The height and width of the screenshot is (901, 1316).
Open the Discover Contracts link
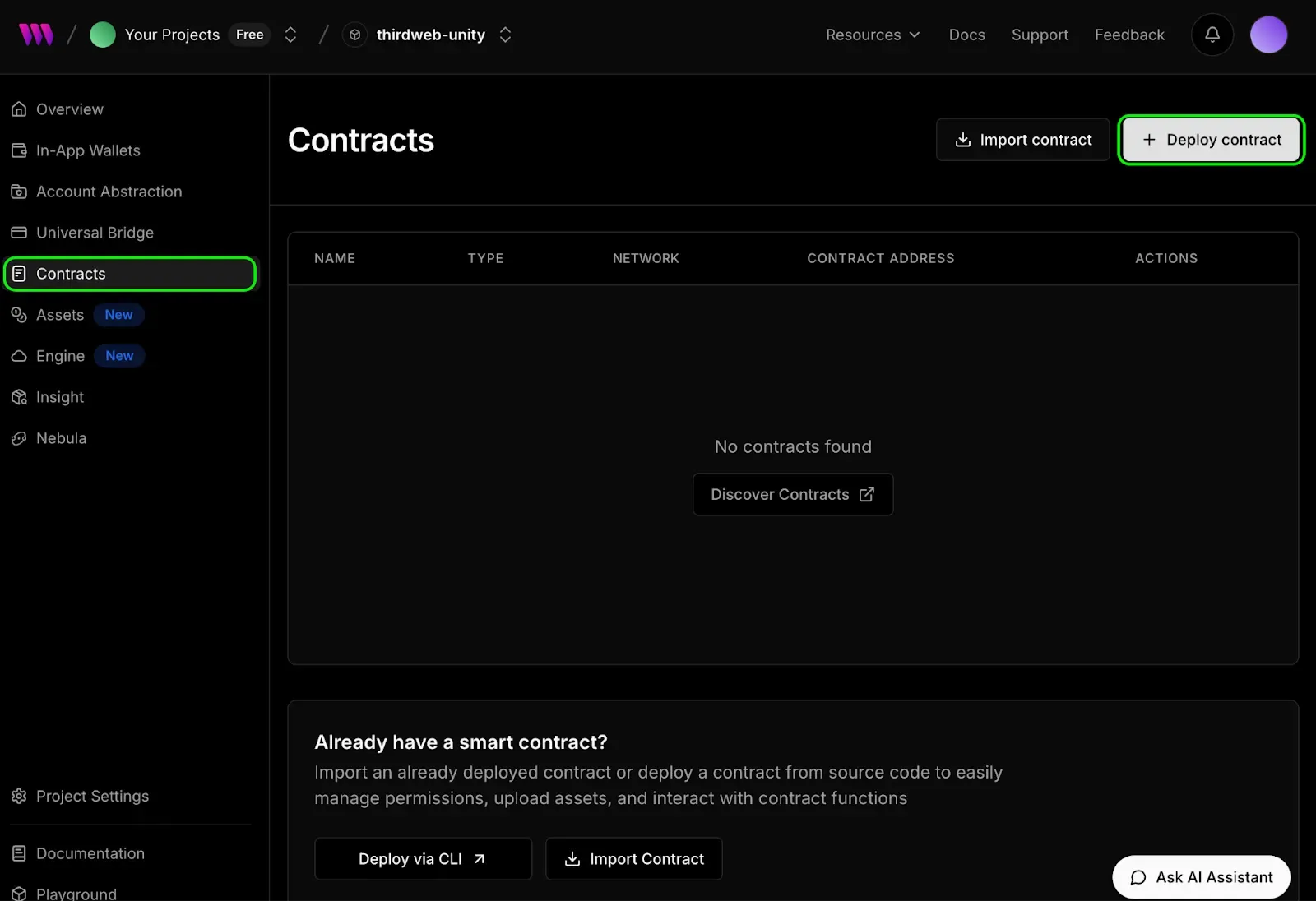tap(792, 494)
